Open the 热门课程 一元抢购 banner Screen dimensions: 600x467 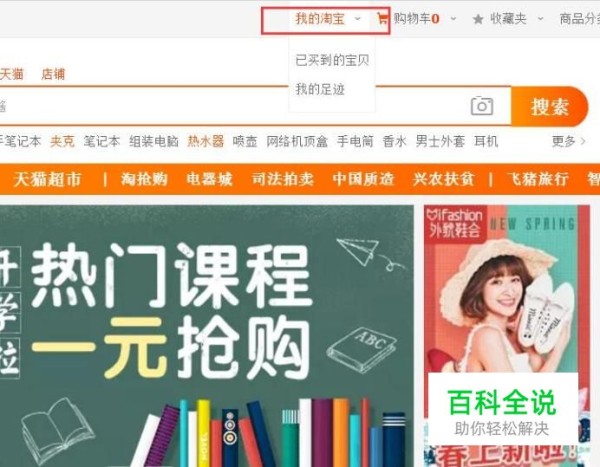[207, 336]
